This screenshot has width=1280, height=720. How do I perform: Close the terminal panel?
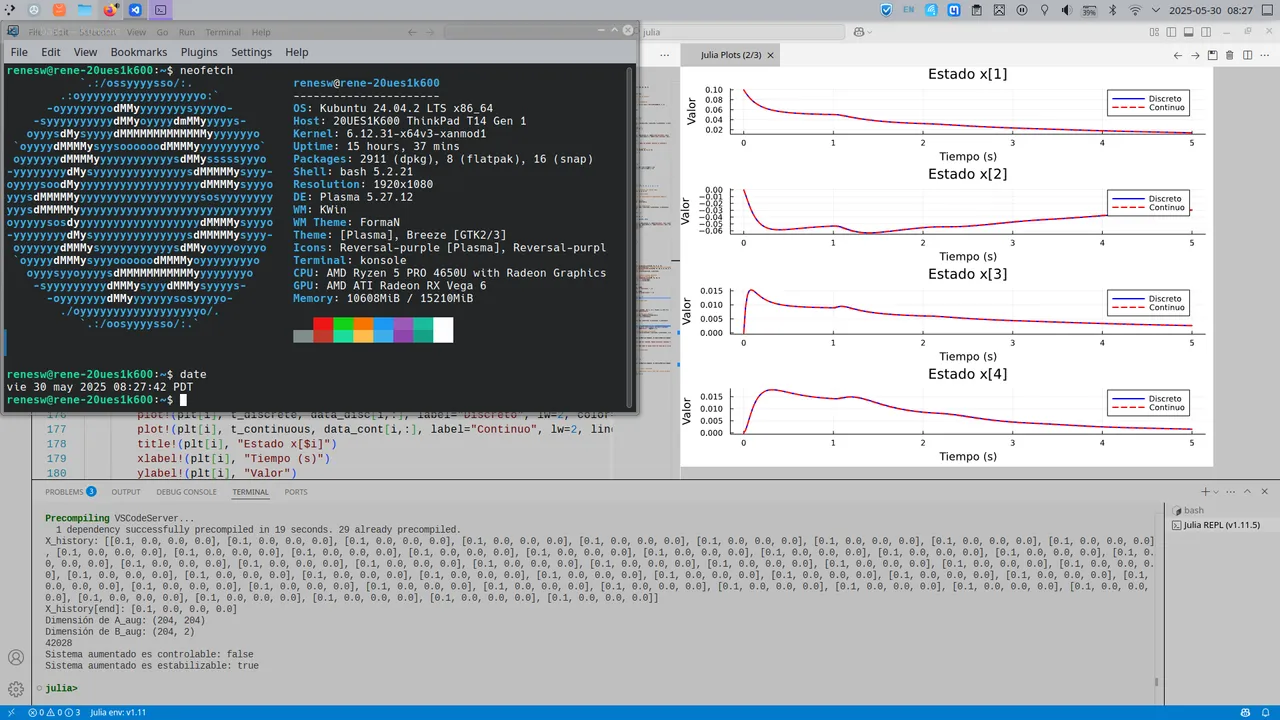[1265, 492]
